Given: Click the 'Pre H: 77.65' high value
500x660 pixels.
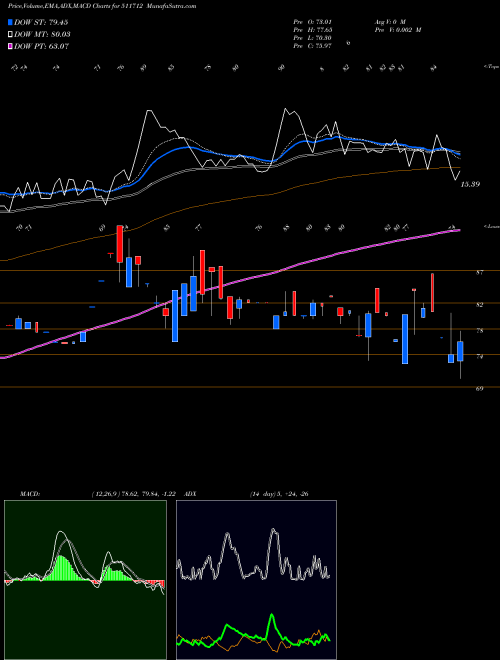Looking at the screenshot, I should click(313, 30).
